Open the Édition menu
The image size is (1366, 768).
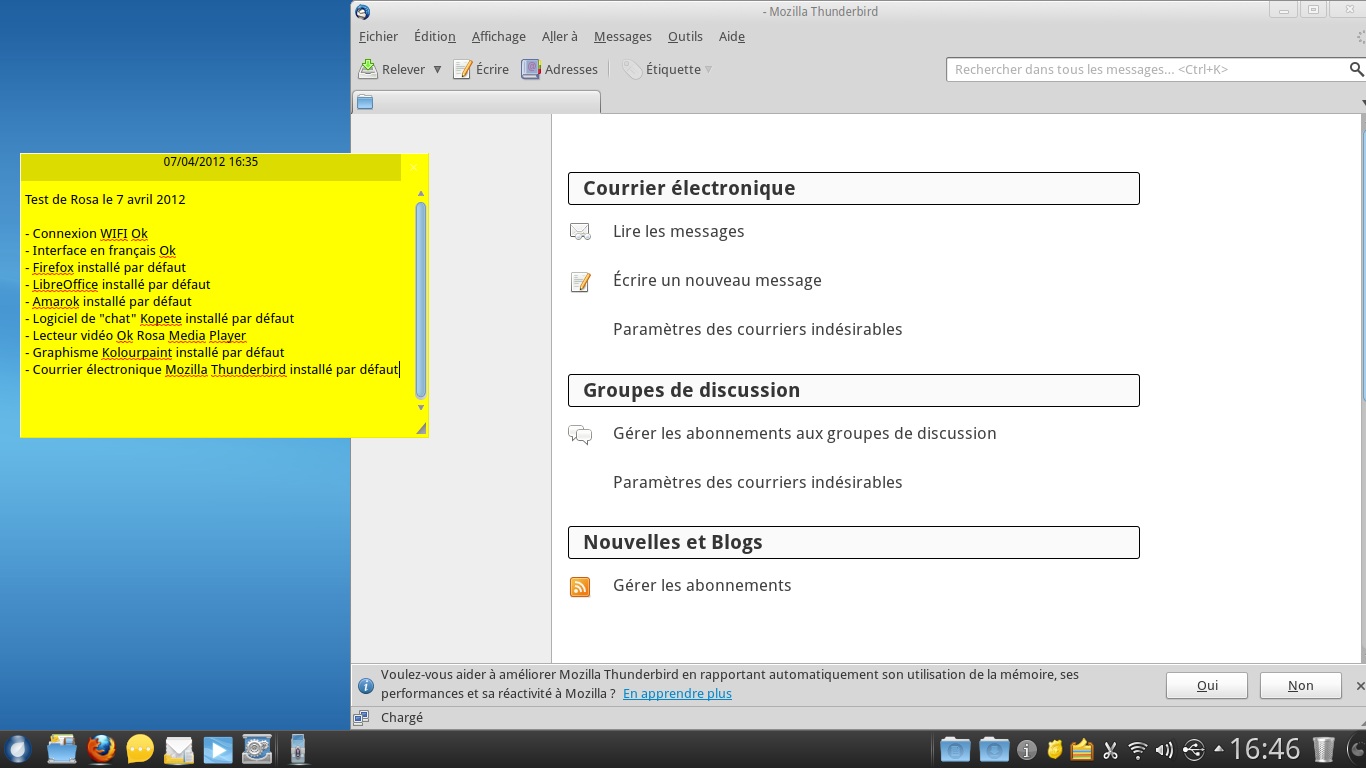pos(435,36)
